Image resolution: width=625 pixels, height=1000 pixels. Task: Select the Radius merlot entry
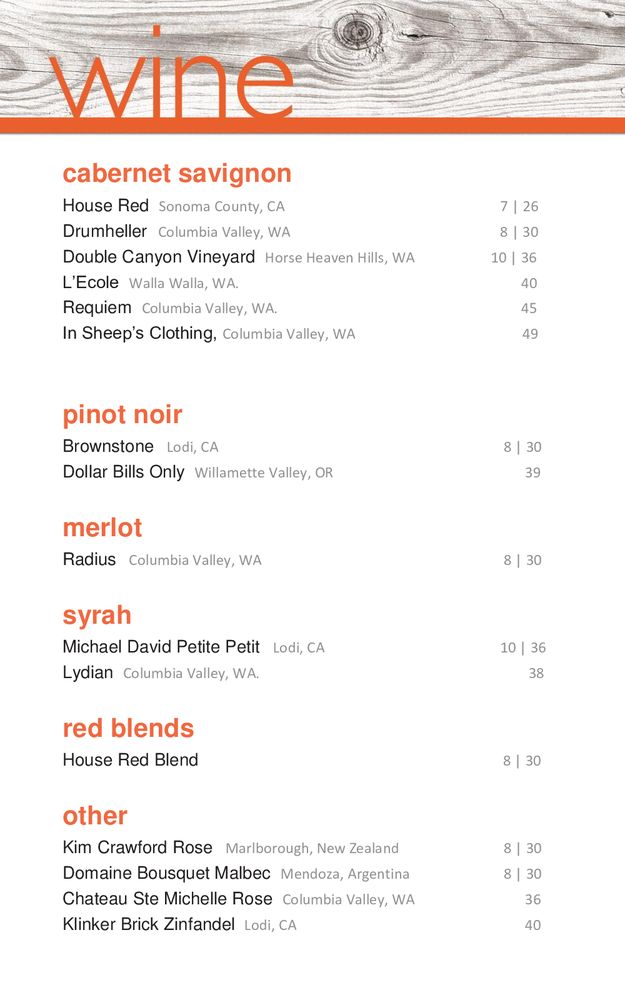(90, 559)
